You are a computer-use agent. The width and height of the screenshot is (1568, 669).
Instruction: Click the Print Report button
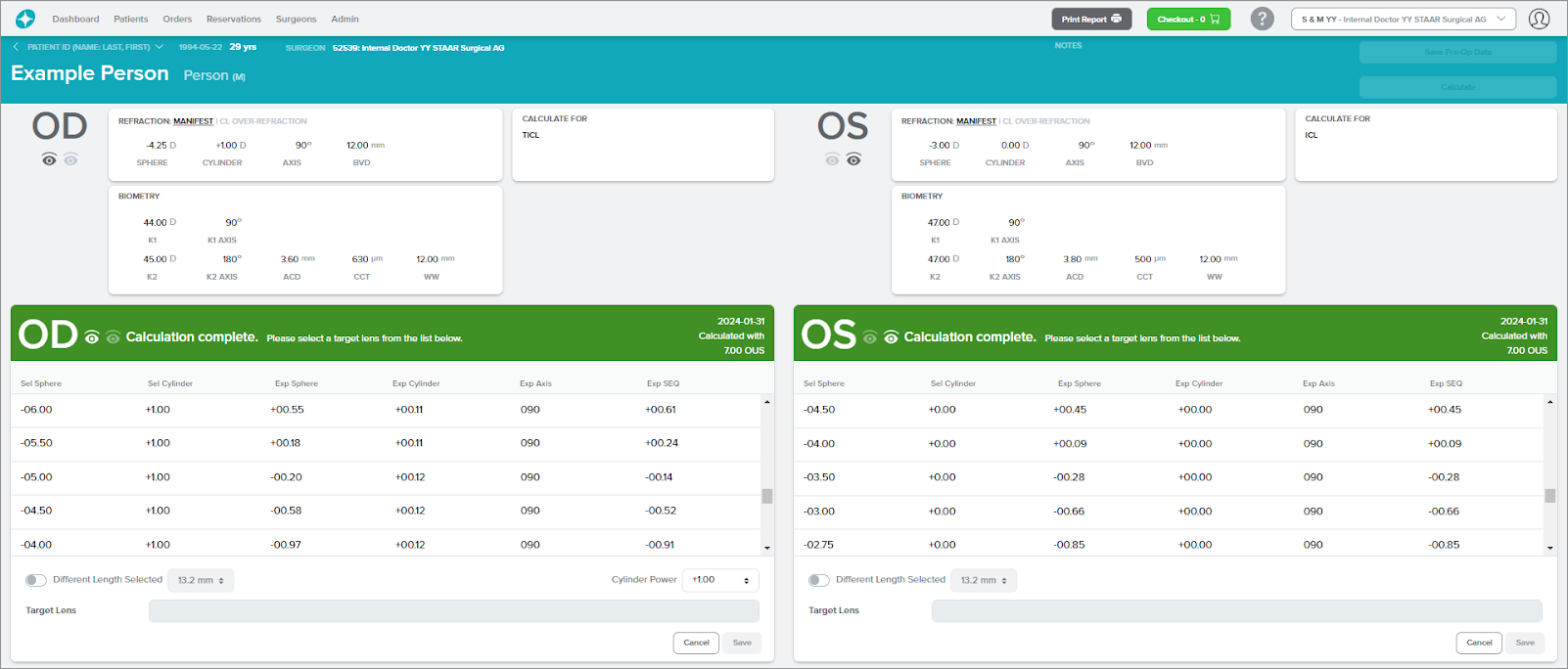(x=1091, y=19)
